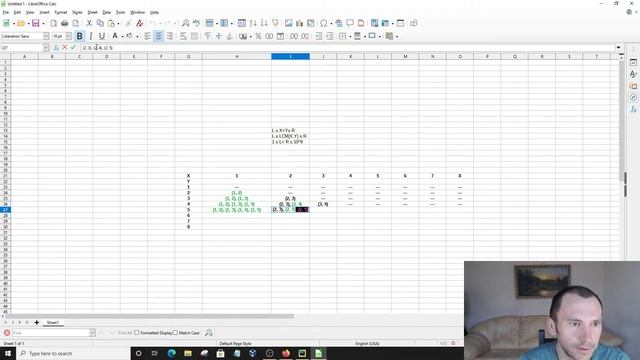Click the Cut scissors icon
The width and height of the screenshot is (640, 360).
[89, 23]
